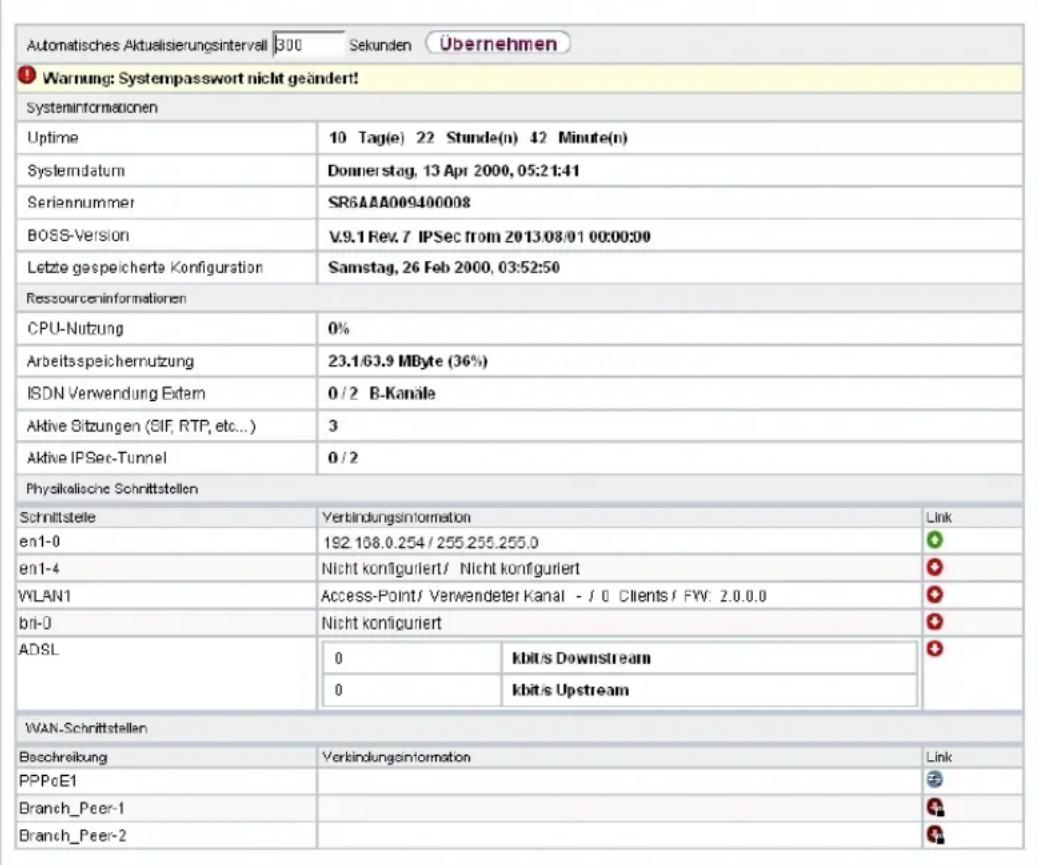
Task: Click 'Nicht konfiguriert / Nicht konfiguriert' for en1-4
Action: (450, 569)
